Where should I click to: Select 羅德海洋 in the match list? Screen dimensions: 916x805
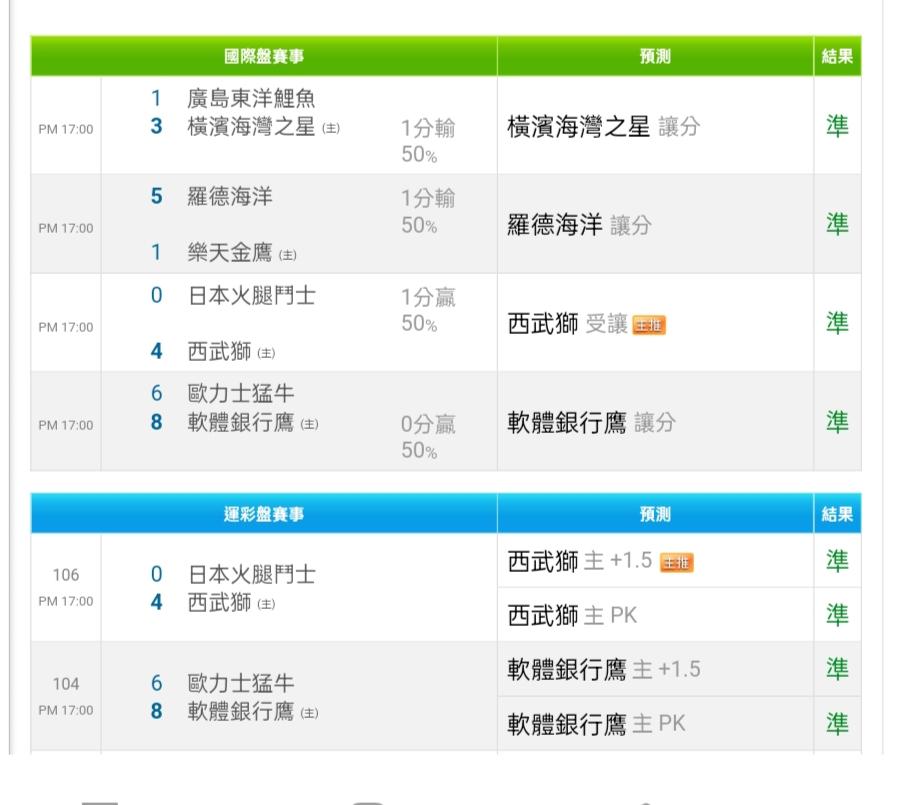(230, 196)
